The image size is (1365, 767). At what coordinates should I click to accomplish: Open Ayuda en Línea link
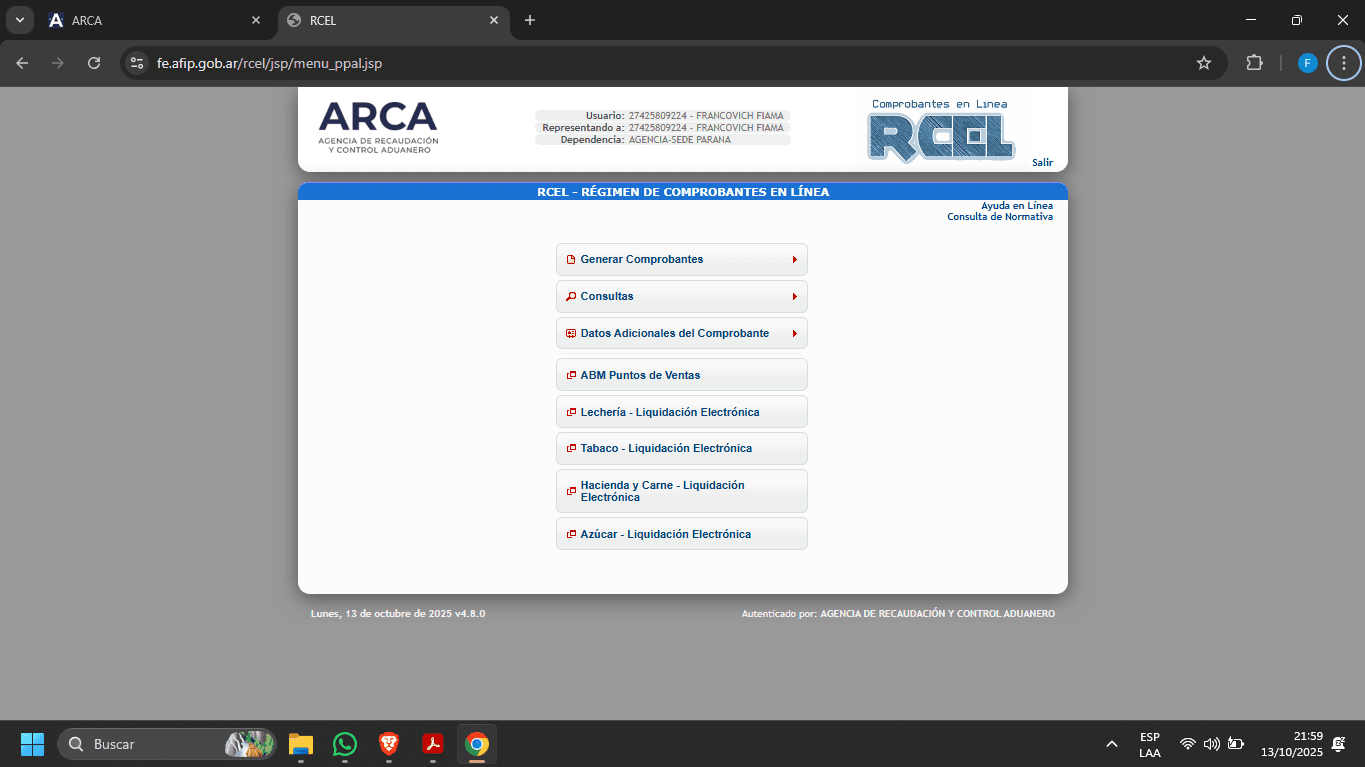(1017, 206)
